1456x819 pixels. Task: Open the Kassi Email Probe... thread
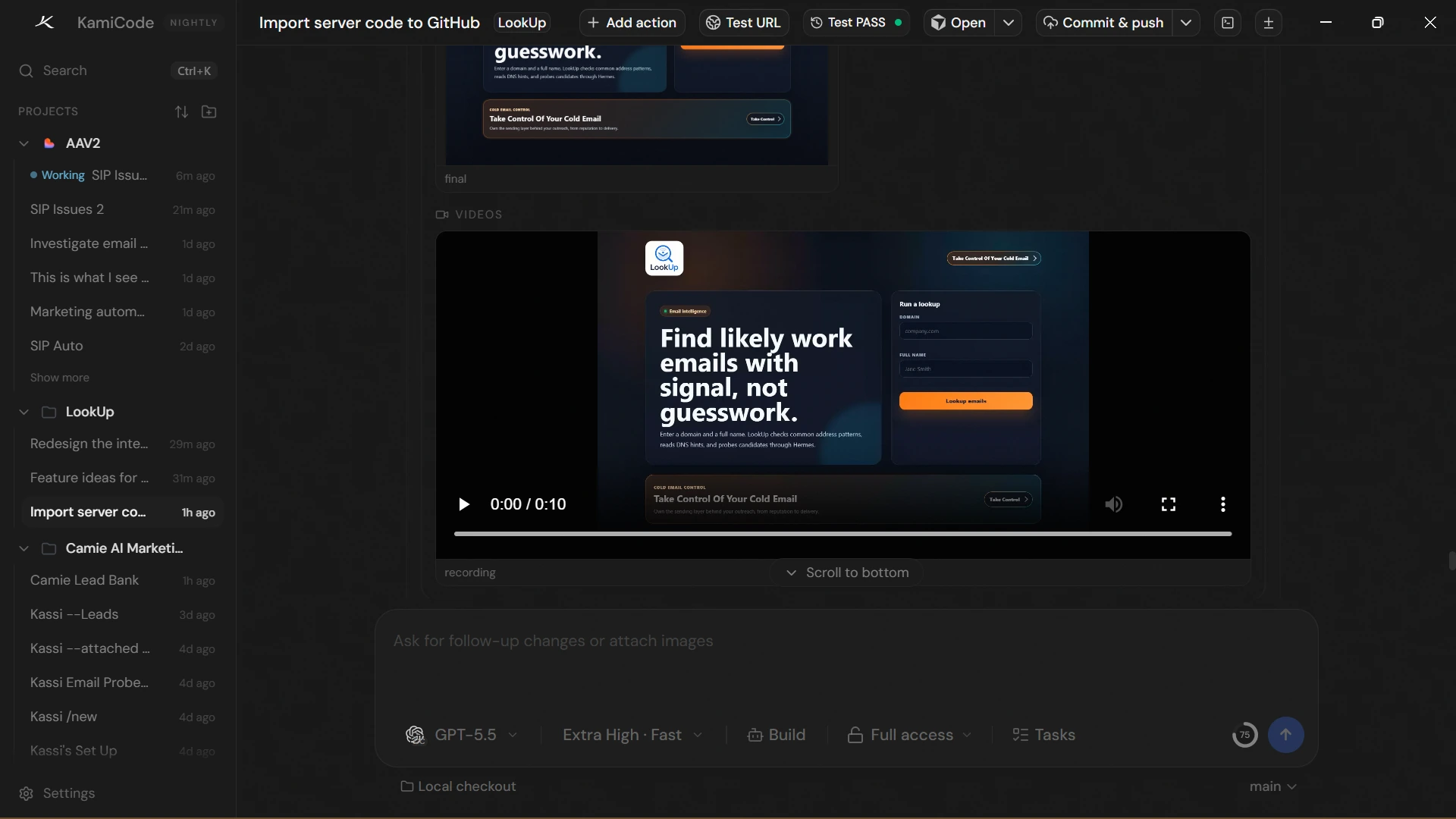[x=121, y=682]
